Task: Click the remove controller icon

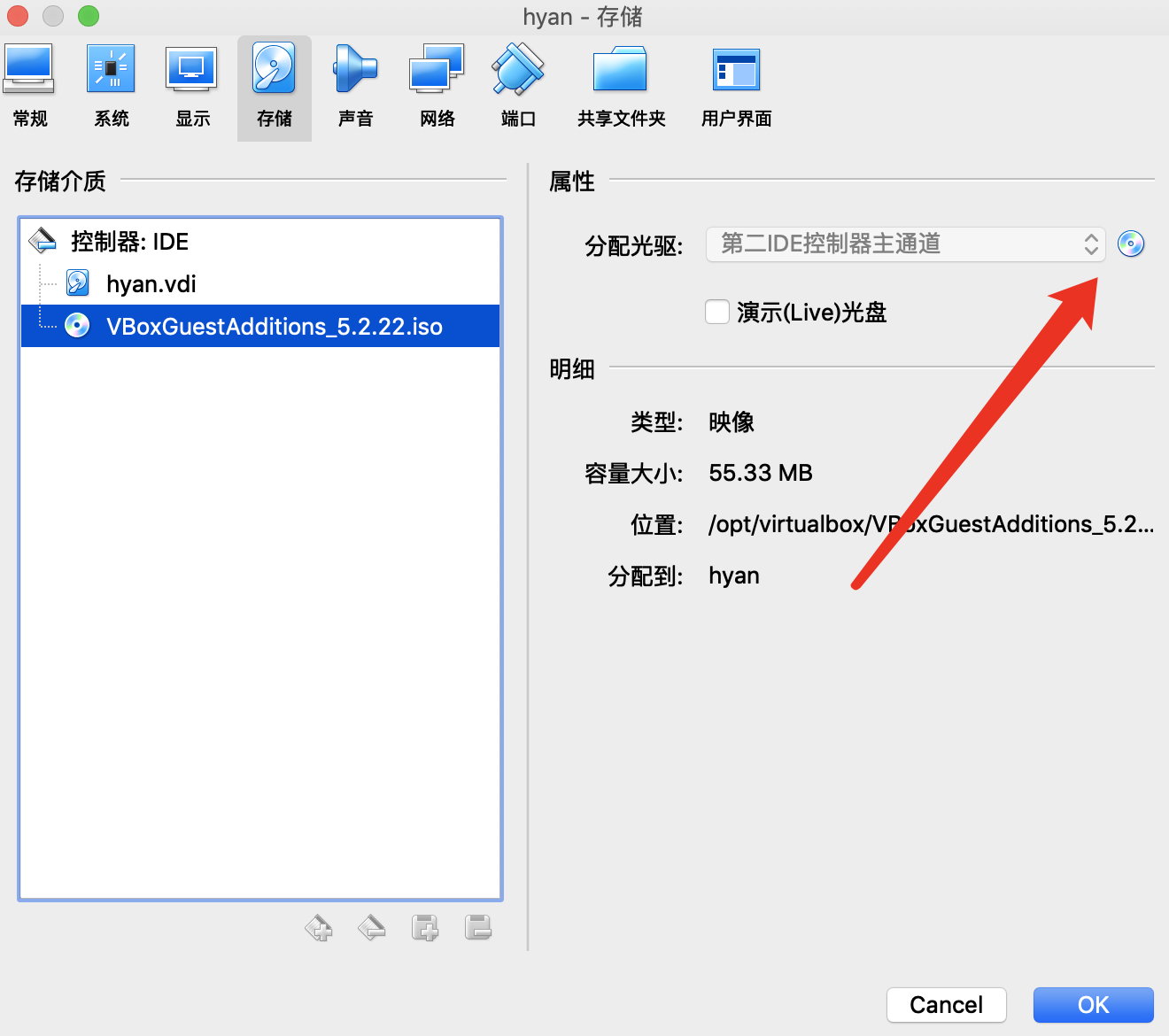Action: click(x=372, y=927)
